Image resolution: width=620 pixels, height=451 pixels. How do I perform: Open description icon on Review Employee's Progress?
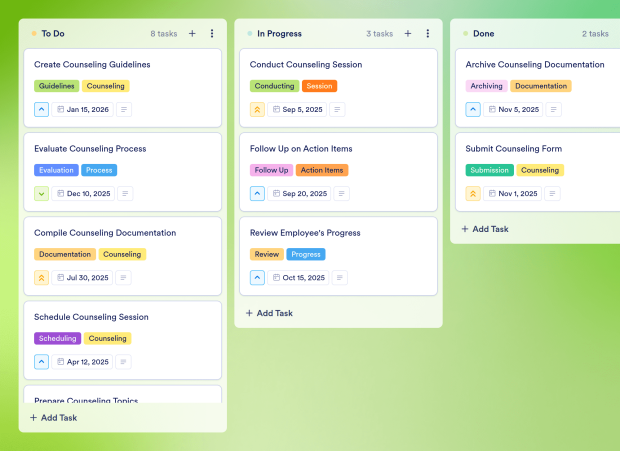click(x=340, y=278)
